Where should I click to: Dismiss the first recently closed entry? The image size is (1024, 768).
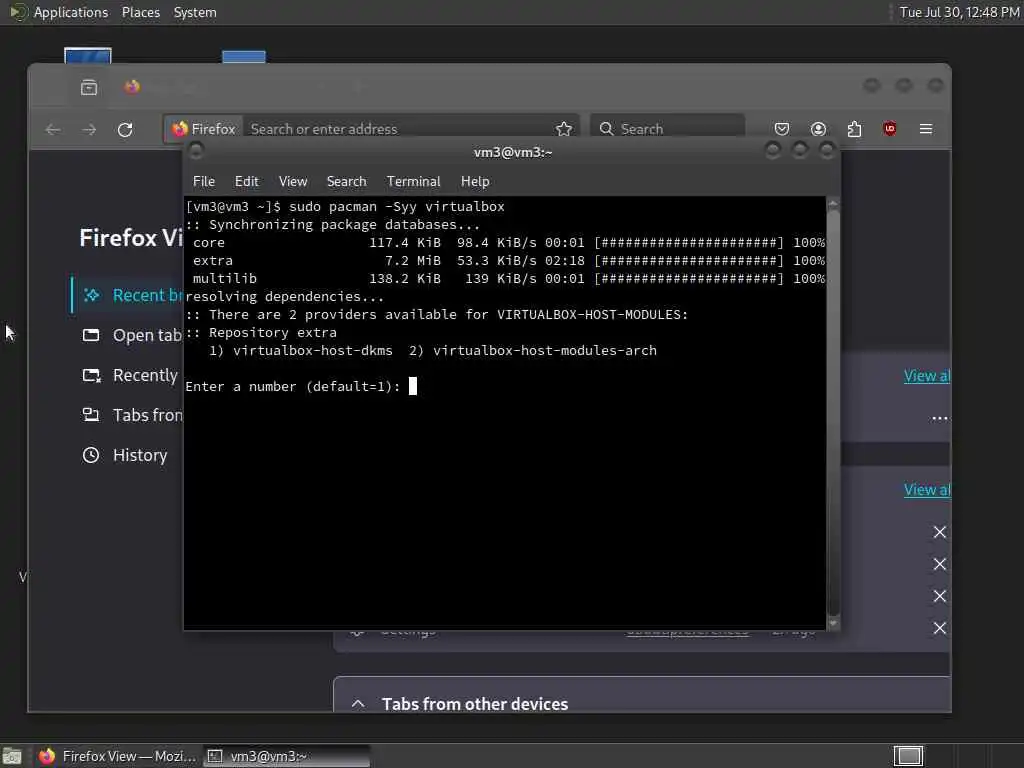tap(940, 532)
